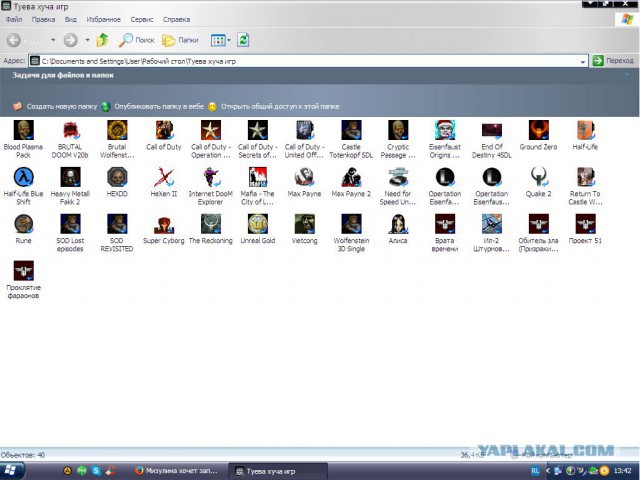Click the Forward navigation button
This screenshot has height=480, width=640.
coord(71,40)
